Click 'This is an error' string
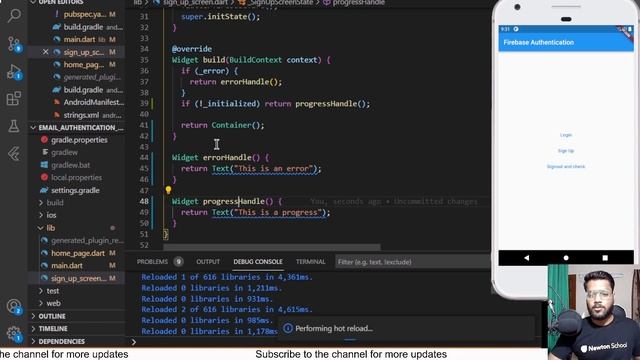This screenshot has height=360, width=640. click(273, 169)
